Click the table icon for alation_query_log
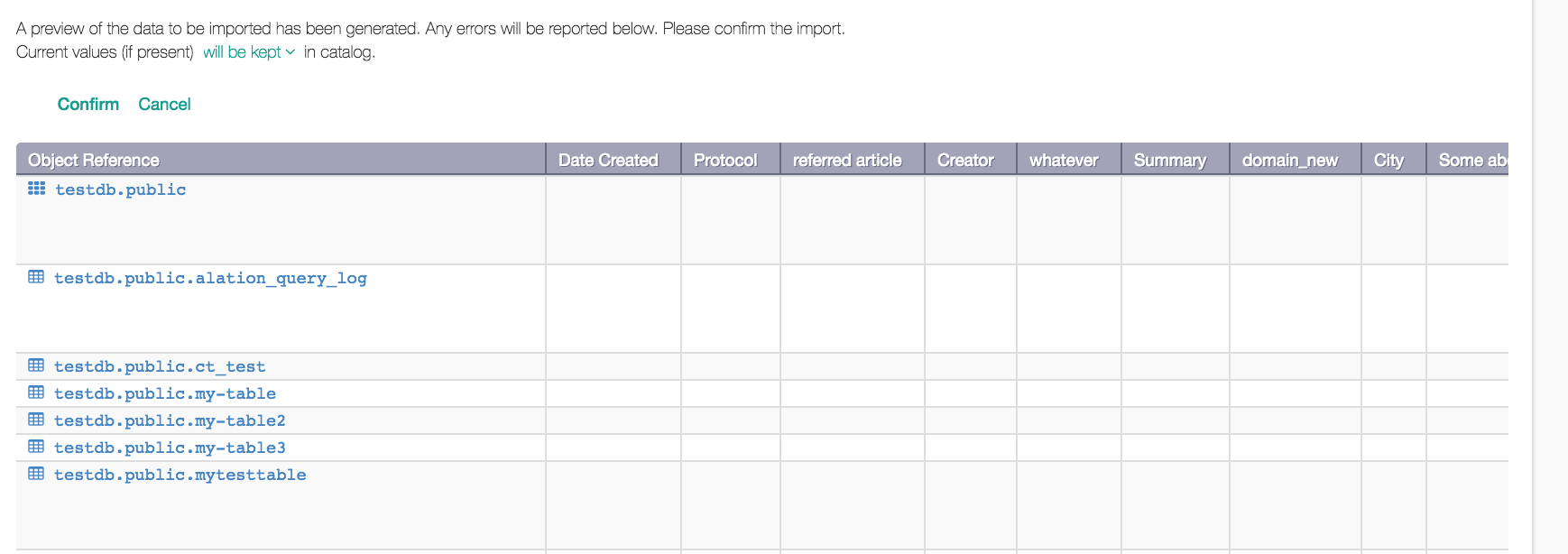This screenshot has width=1568, height=554. tap(36, 276)
